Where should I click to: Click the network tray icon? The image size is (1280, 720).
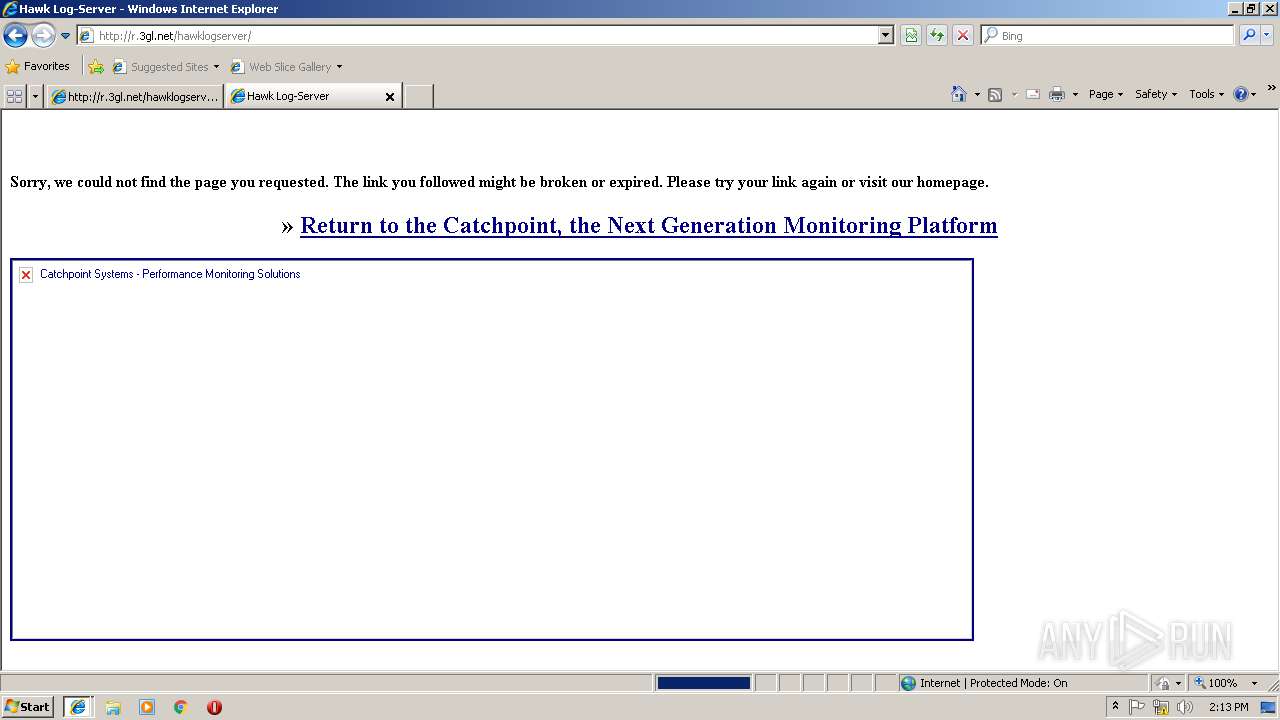point(1161,707)
